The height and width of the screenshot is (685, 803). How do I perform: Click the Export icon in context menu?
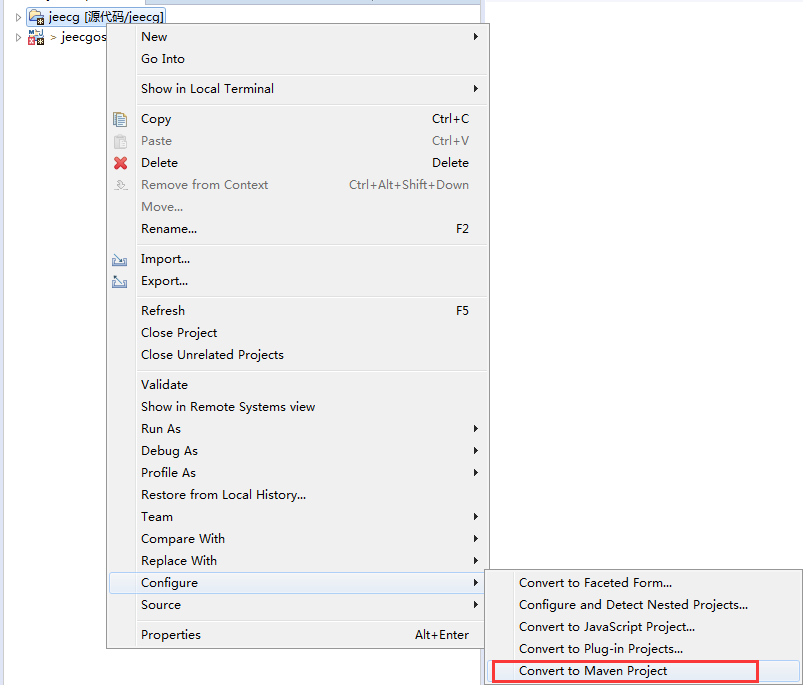(x=119, y=281)
